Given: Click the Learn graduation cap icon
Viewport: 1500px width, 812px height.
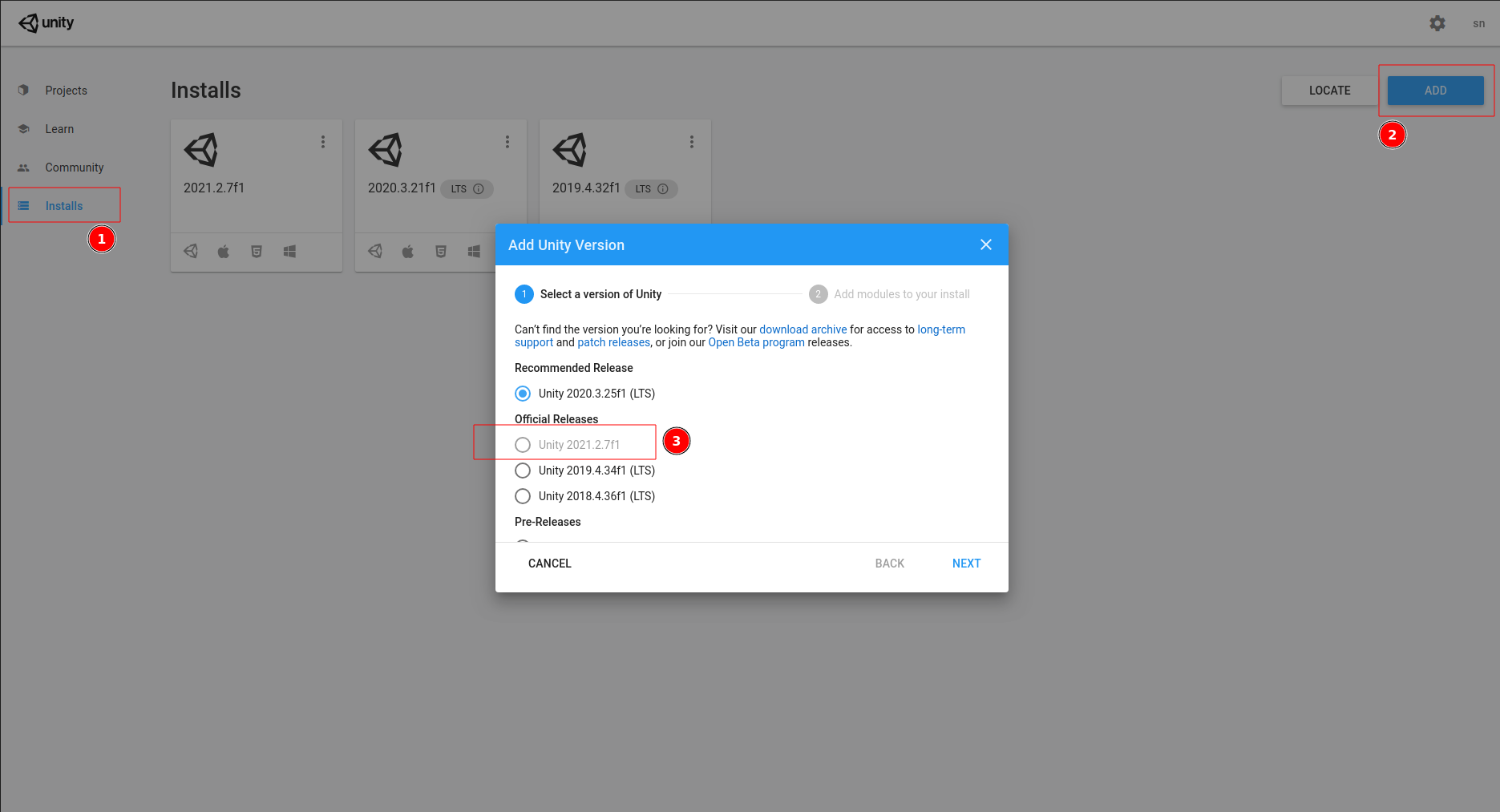Looking at the screenshot, I should (23, 128).
